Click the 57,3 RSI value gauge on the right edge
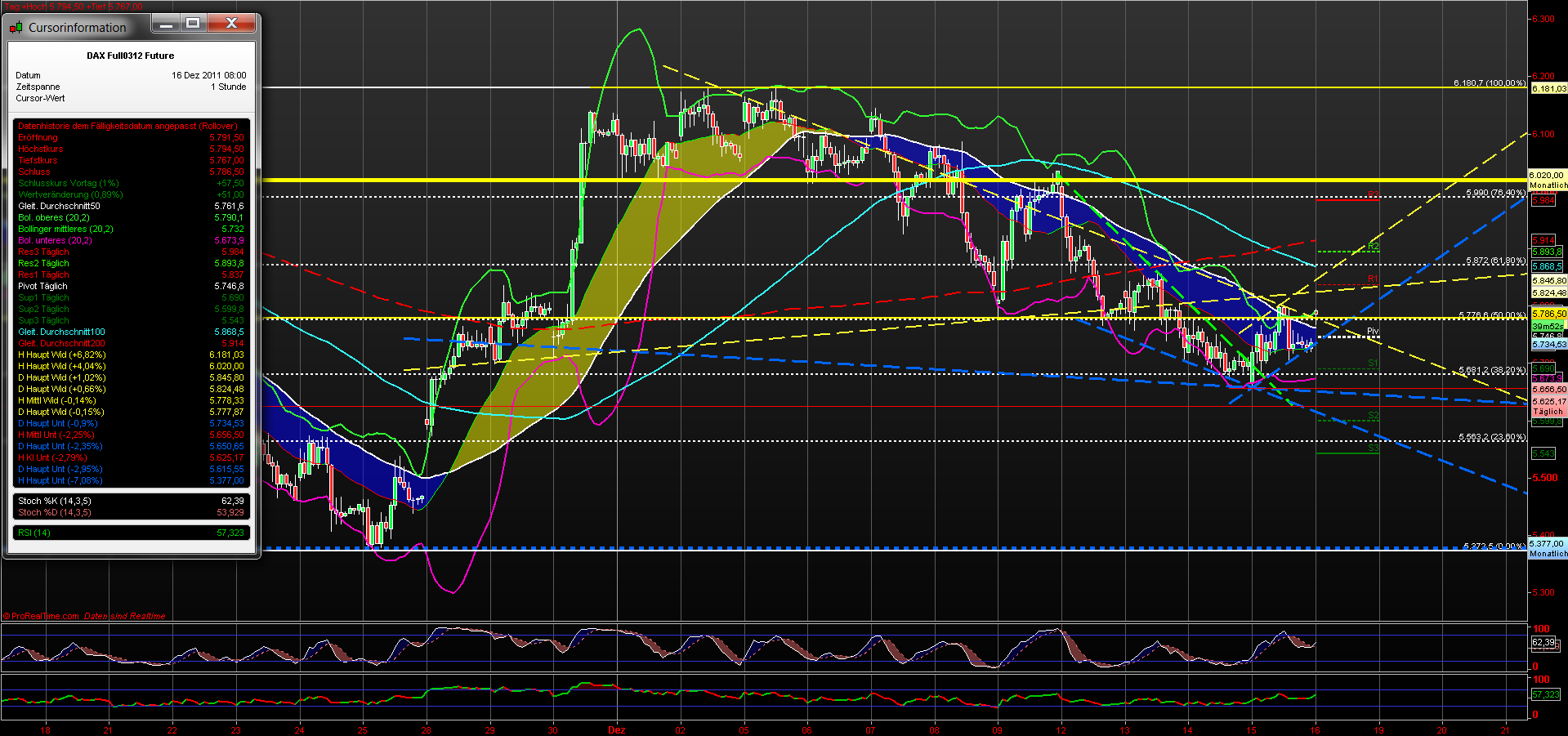The height and width of the screenshot is (736, 1568). 1544,693
